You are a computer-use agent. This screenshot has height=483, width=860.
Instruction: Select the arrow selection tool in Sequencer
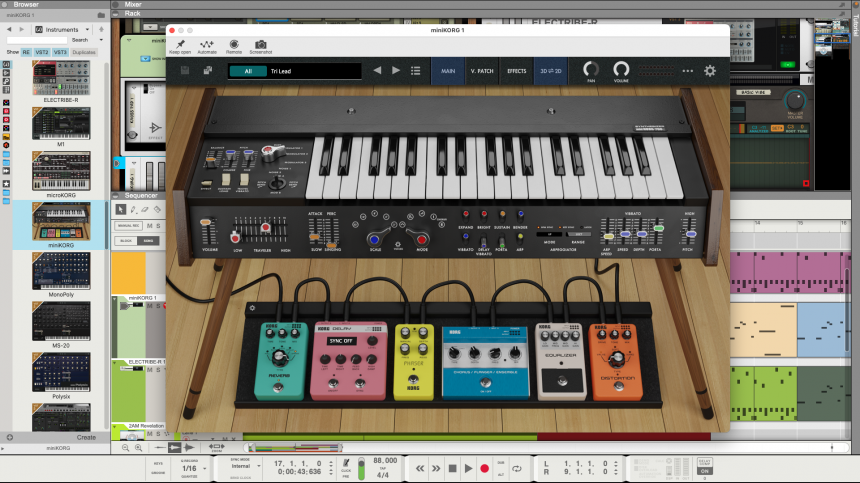121,209
